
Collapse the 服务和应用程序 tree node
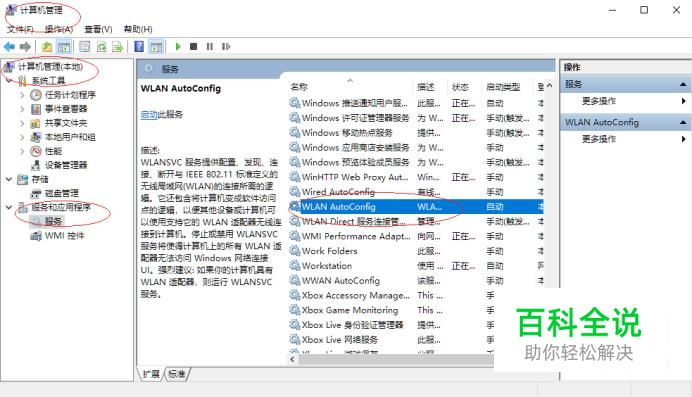point(9,207)
